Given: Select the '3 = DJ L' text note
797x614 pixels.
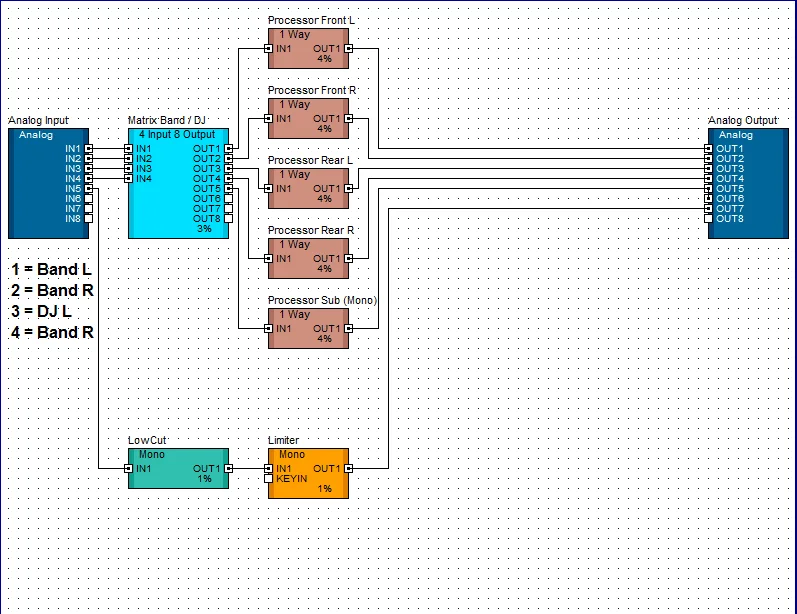Looking at the screenshot, I should click(x=41, y=311).
